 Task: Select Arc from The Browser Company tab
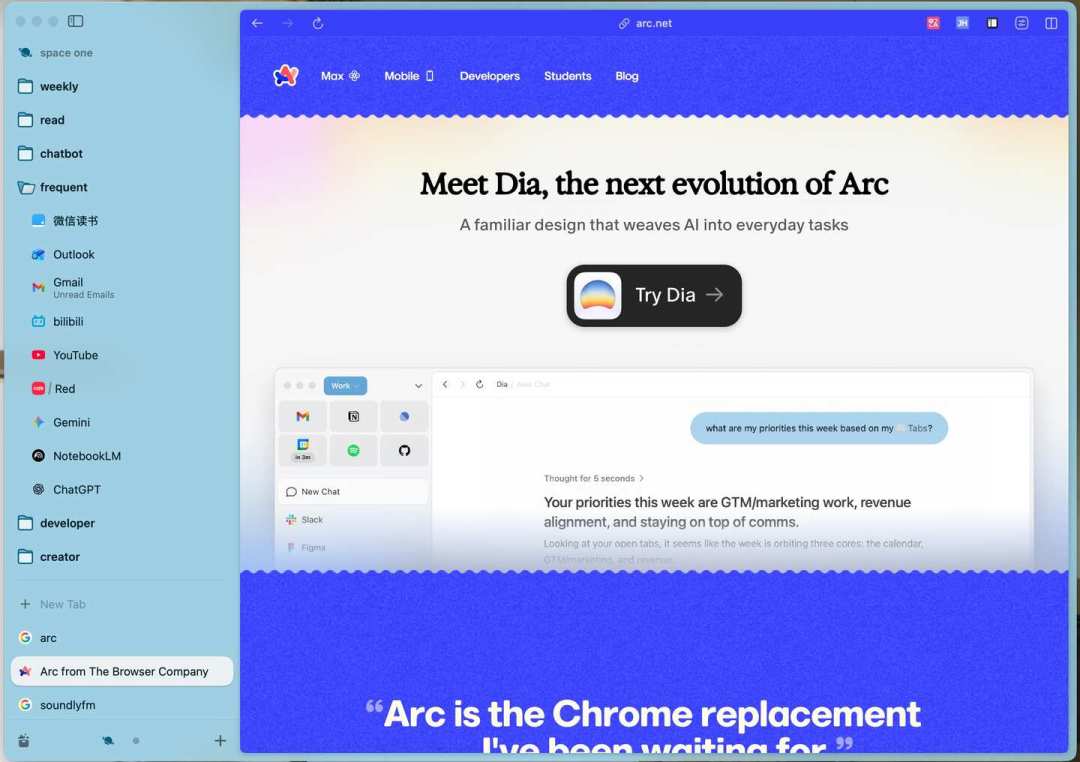tap(122, 672)
